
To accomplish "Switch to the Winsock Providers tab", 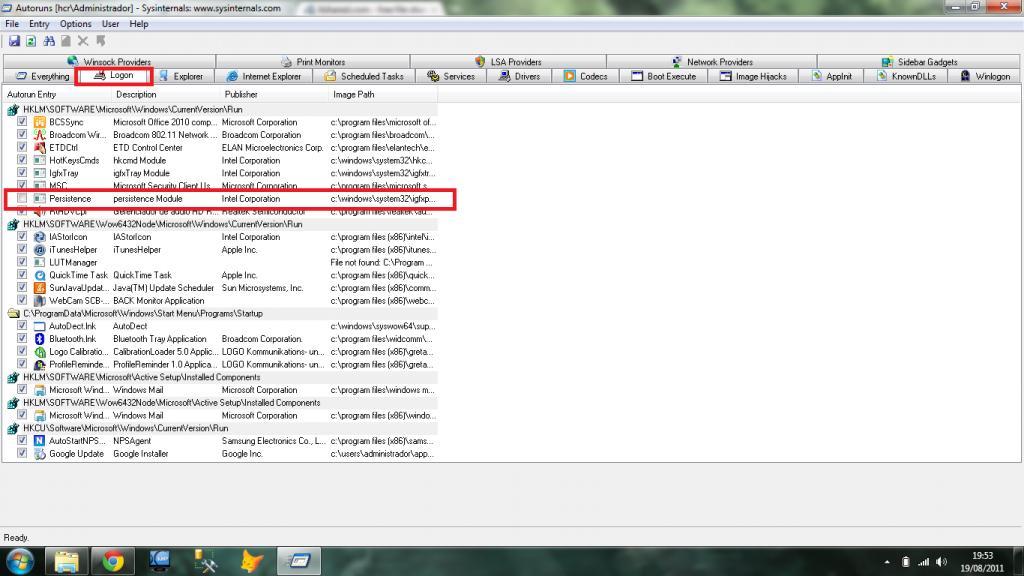I will tap(109, 62).
